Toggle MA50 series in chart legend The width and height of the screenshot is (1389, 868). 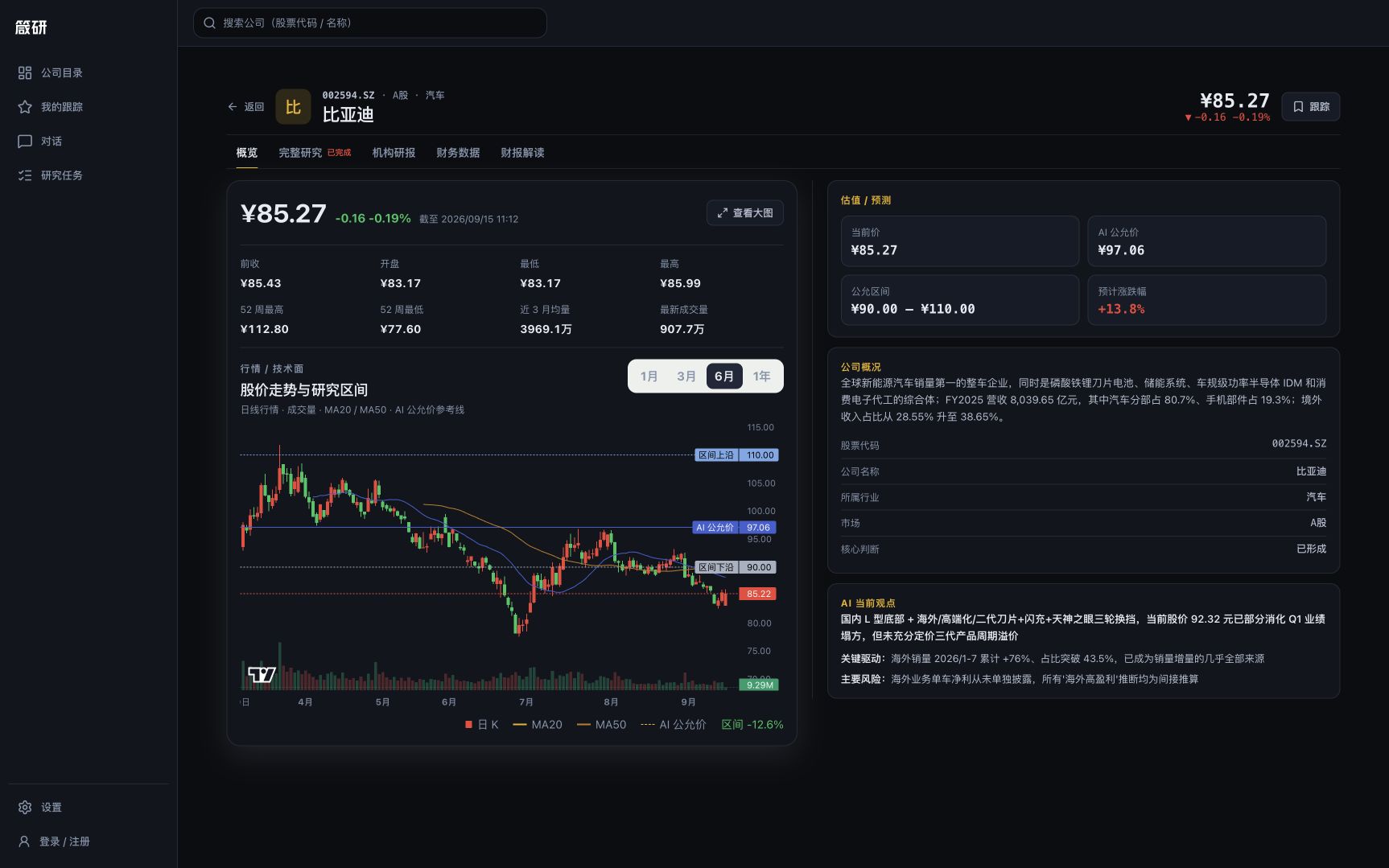pos(601,725)
